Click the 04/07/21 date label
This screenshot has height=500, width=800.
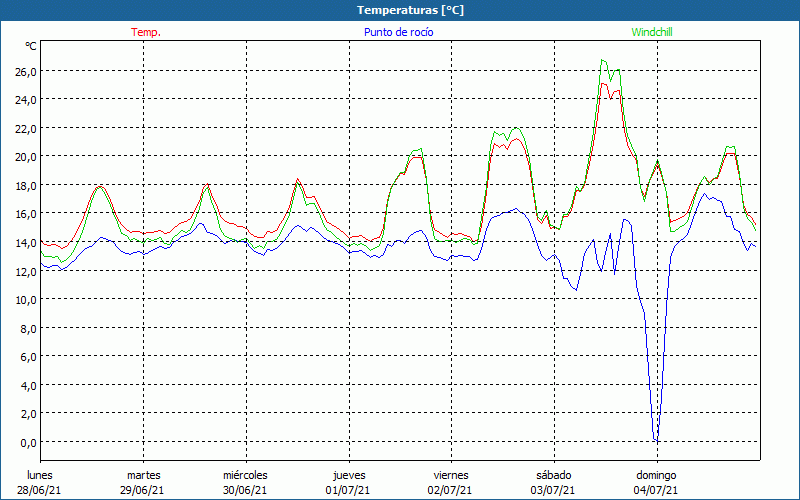656,490
